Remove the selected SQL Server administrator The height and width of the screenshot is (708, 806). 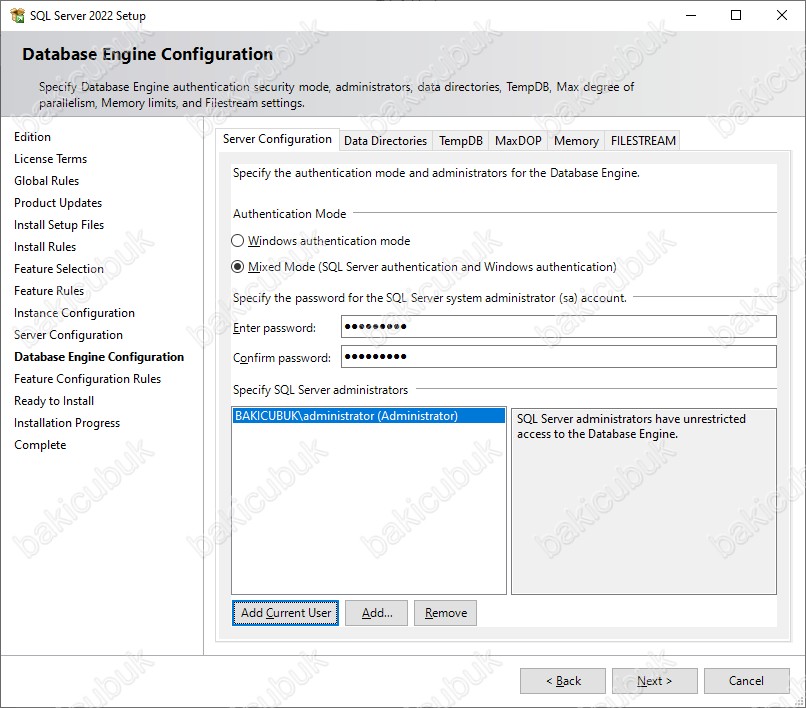coord(445,613)
